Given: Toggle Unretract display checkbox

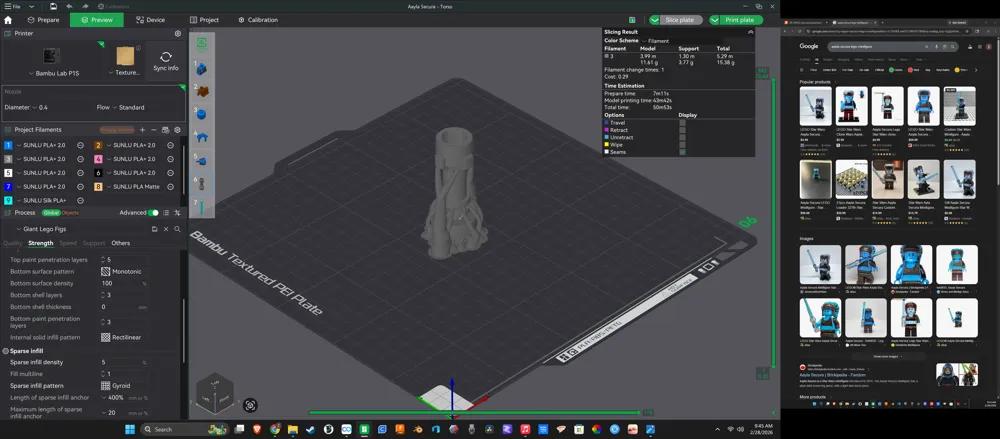Looking at the screenshot, I should tap(682, 137).
